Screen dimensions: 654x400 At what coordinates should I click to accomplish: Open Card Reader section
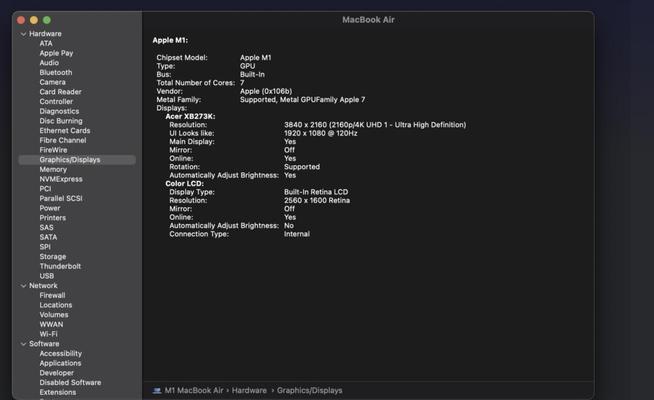coord(60,92)
